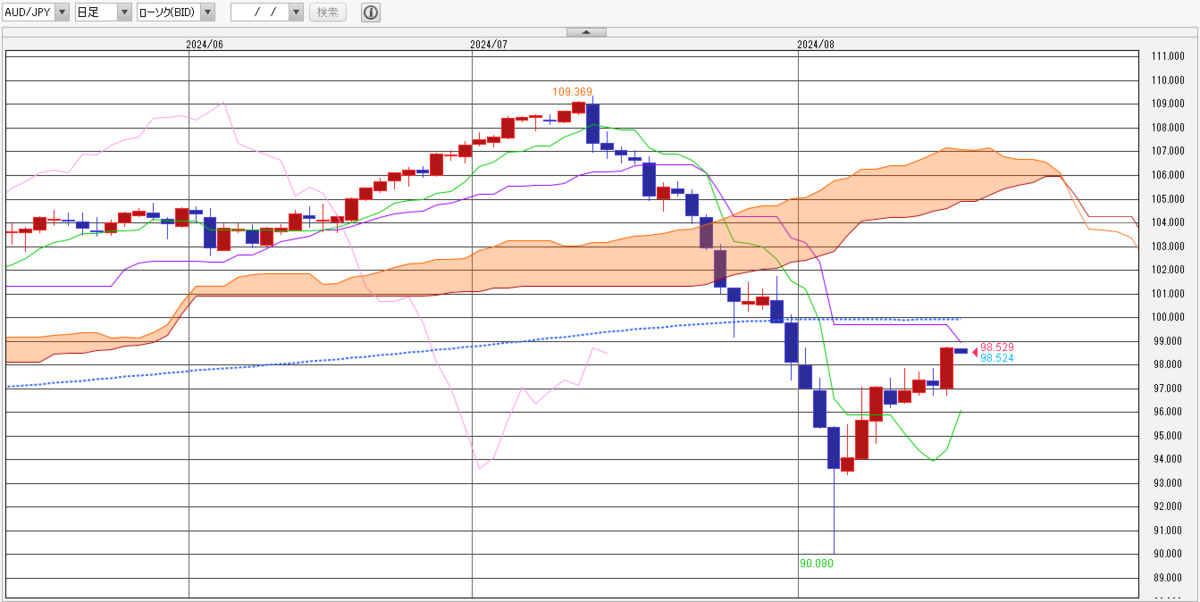
Task: Click the red current price arrow marker
Action: pyautogui.click(x=975, y=350)
